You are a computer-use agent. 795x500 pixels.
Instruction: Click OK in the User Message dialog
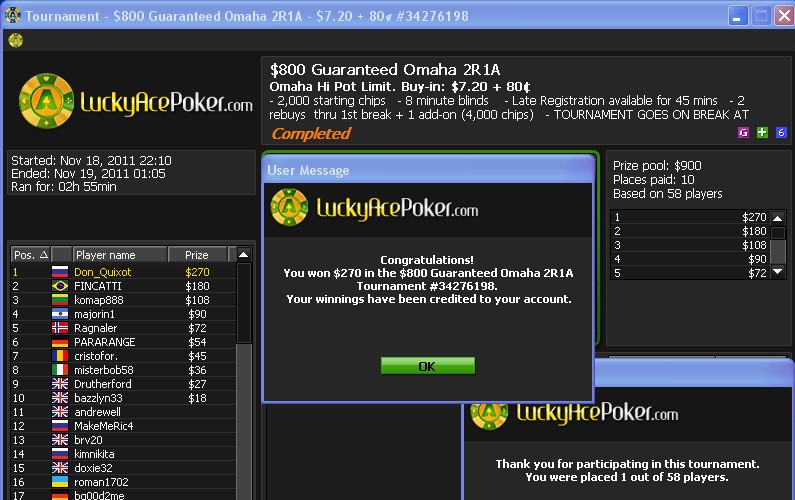pos(427,366)
